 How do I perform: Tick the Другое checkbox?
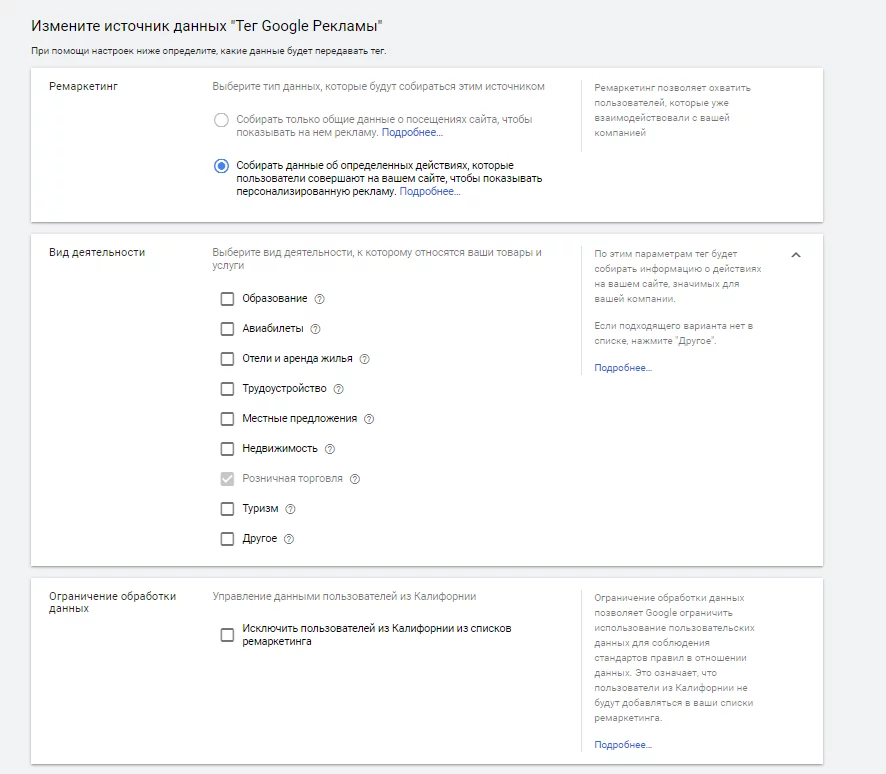click(227, 539)
